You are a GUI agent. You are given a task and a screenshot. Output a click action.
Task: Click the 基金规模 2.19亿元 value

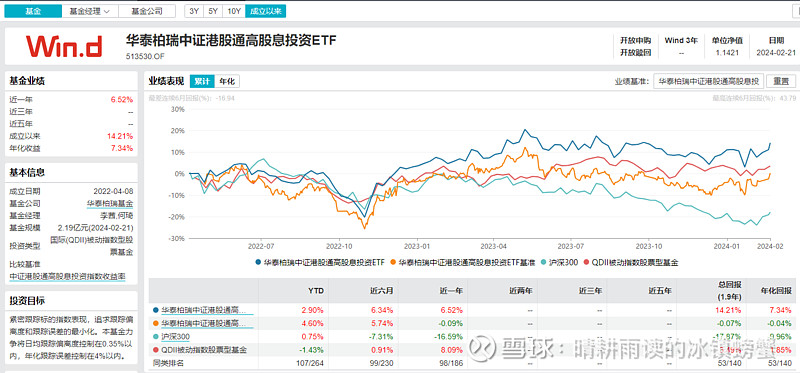click(x=95, y=228)
